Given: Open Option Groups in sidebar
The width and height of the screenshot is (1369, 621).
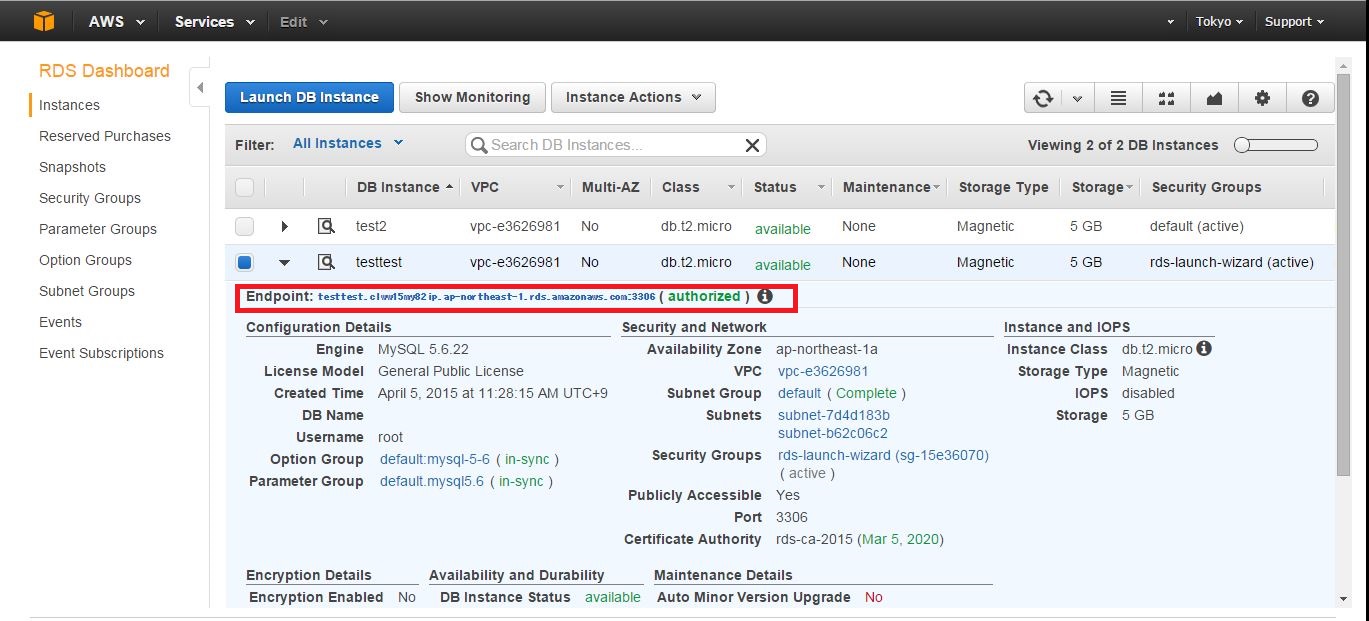Looking at the screenshot, I should pyautogui.click(x=85, y=260).
